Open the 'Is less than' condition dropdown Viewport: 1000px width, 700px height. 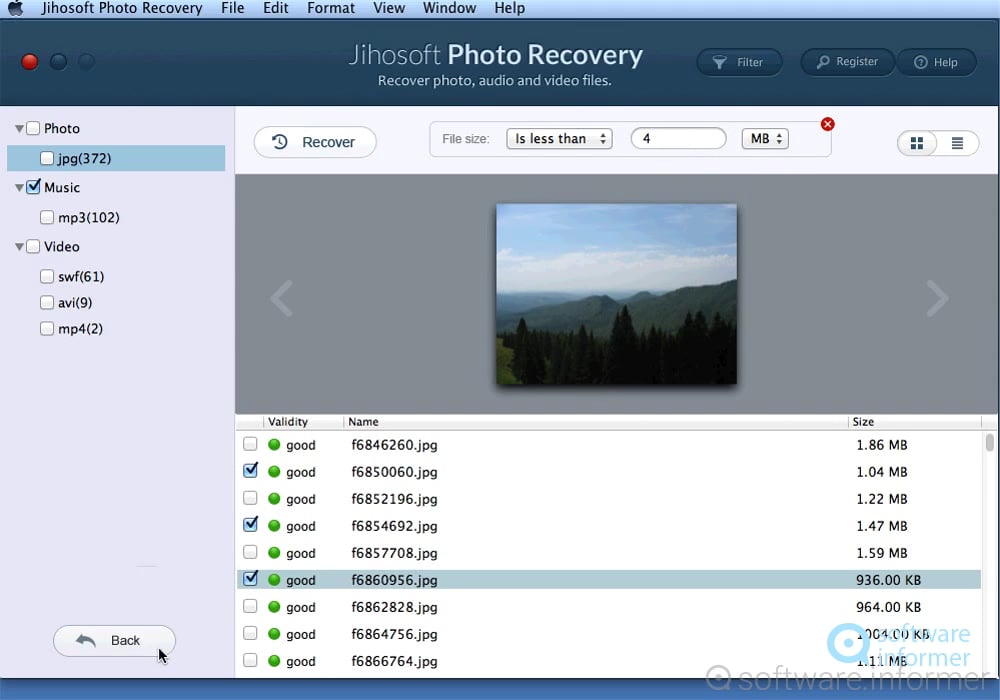(x=559, y=138)
